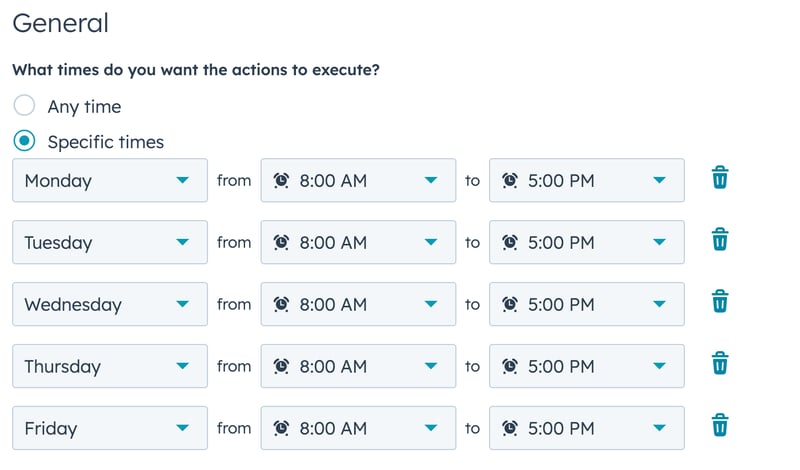Viewport: 800px width, 470px height.
Task: Select the Any time radio option
Action: 26,106
